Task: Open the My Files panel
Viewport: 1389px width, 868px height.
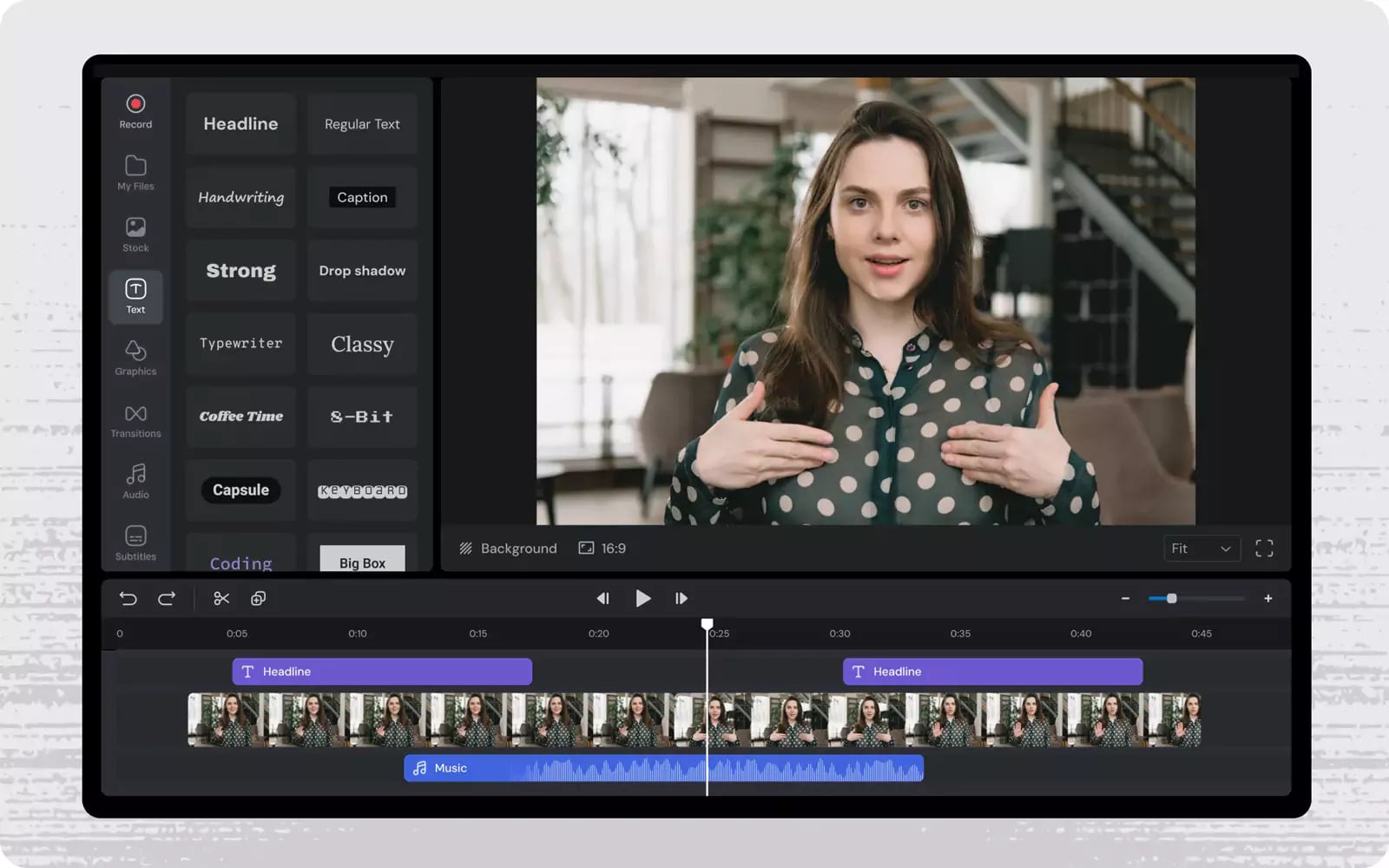Action: [135, 172]
